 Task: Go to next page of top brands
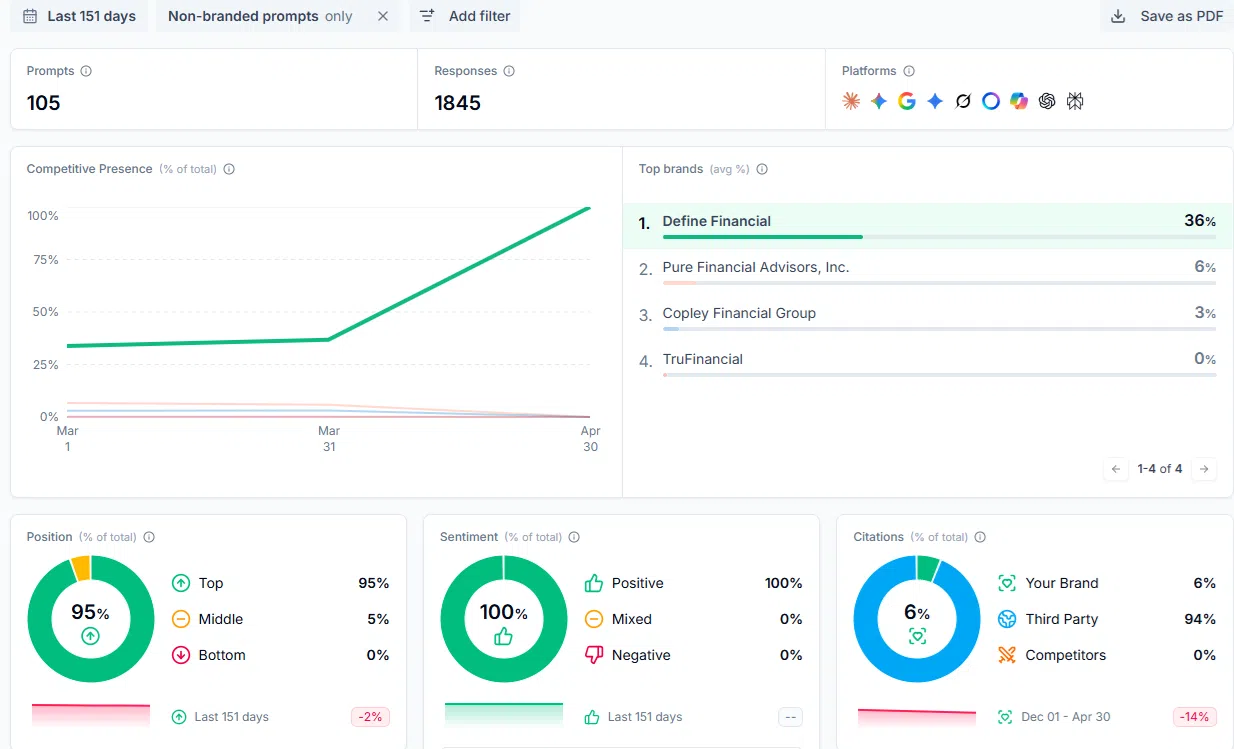pos(1204,468)
